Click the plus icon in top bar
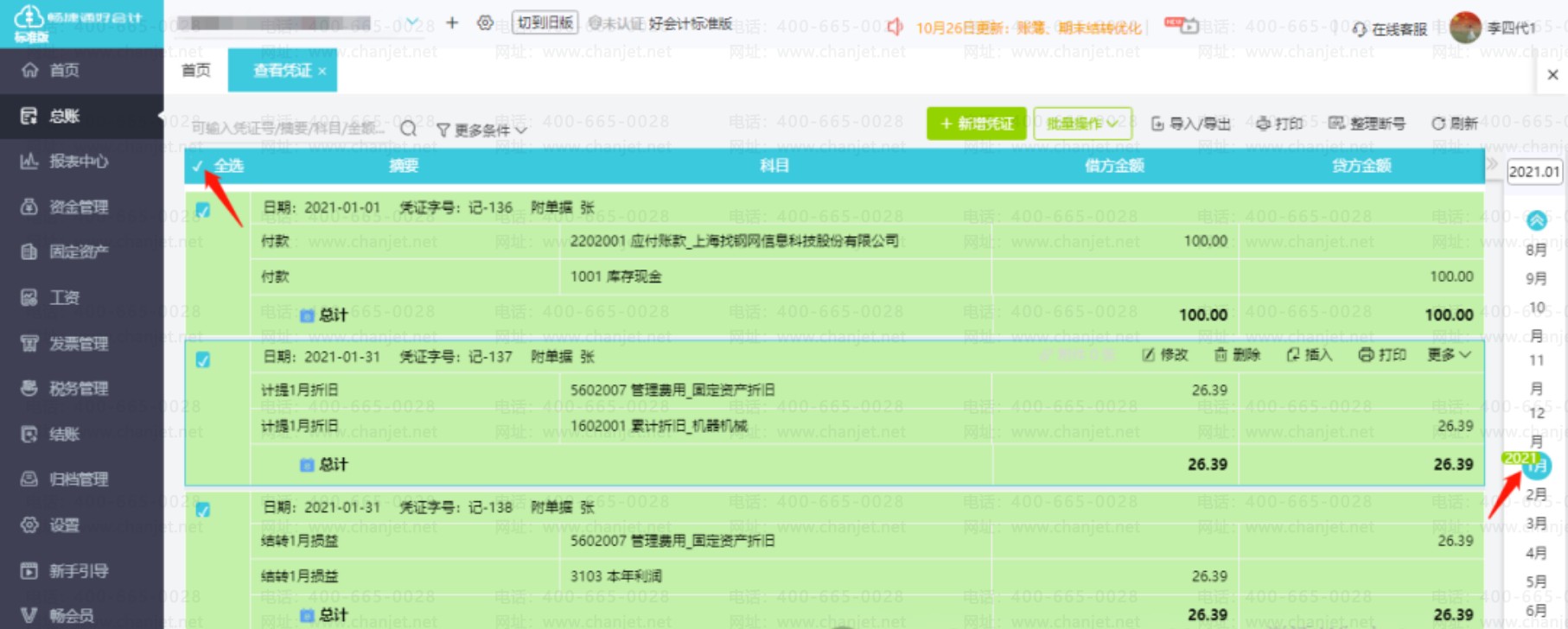The width and height of the screenshot is (1568, 629). [x=452, y=22]
